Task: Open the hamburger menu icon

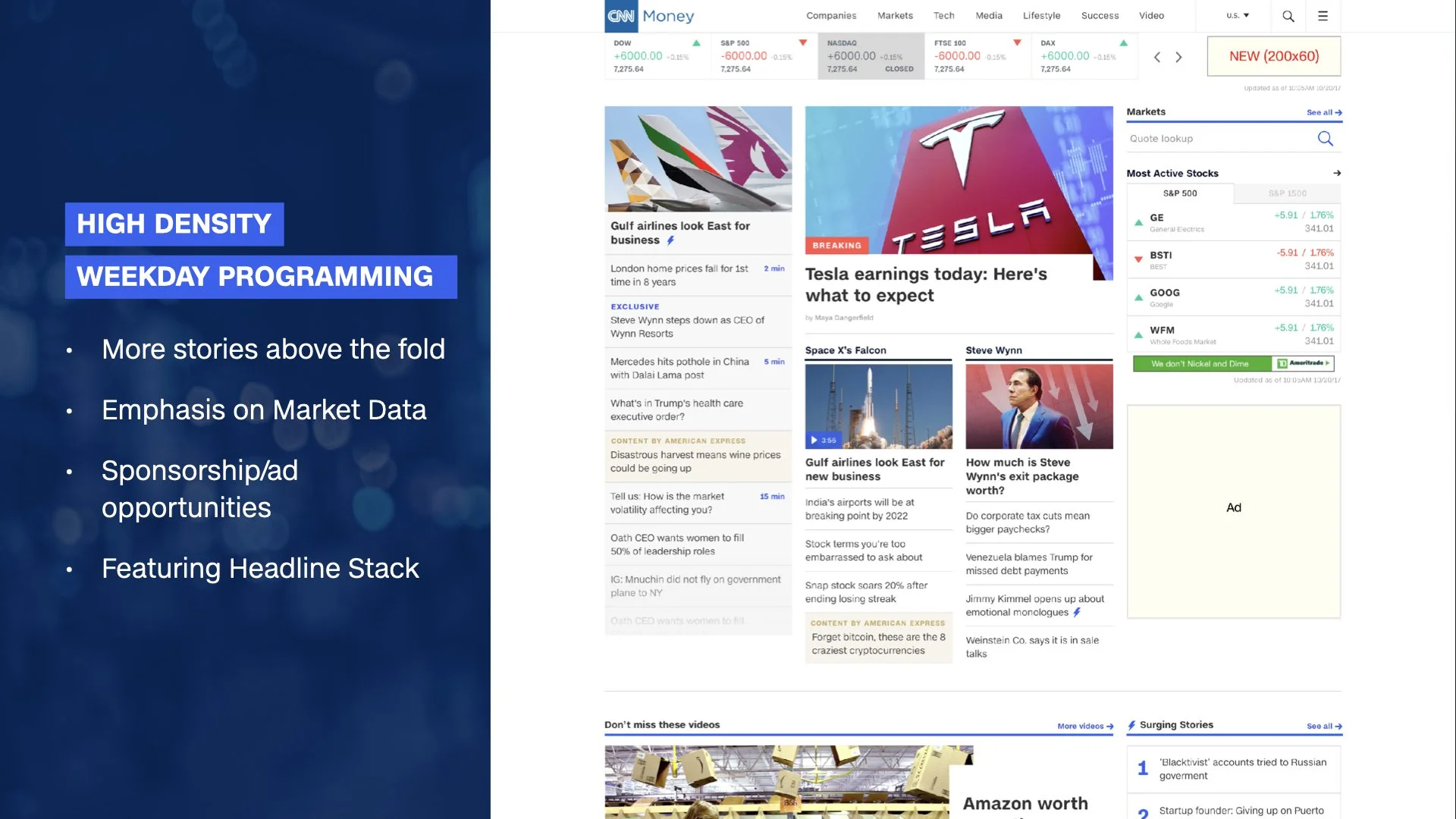Action: coord(1323,16)
